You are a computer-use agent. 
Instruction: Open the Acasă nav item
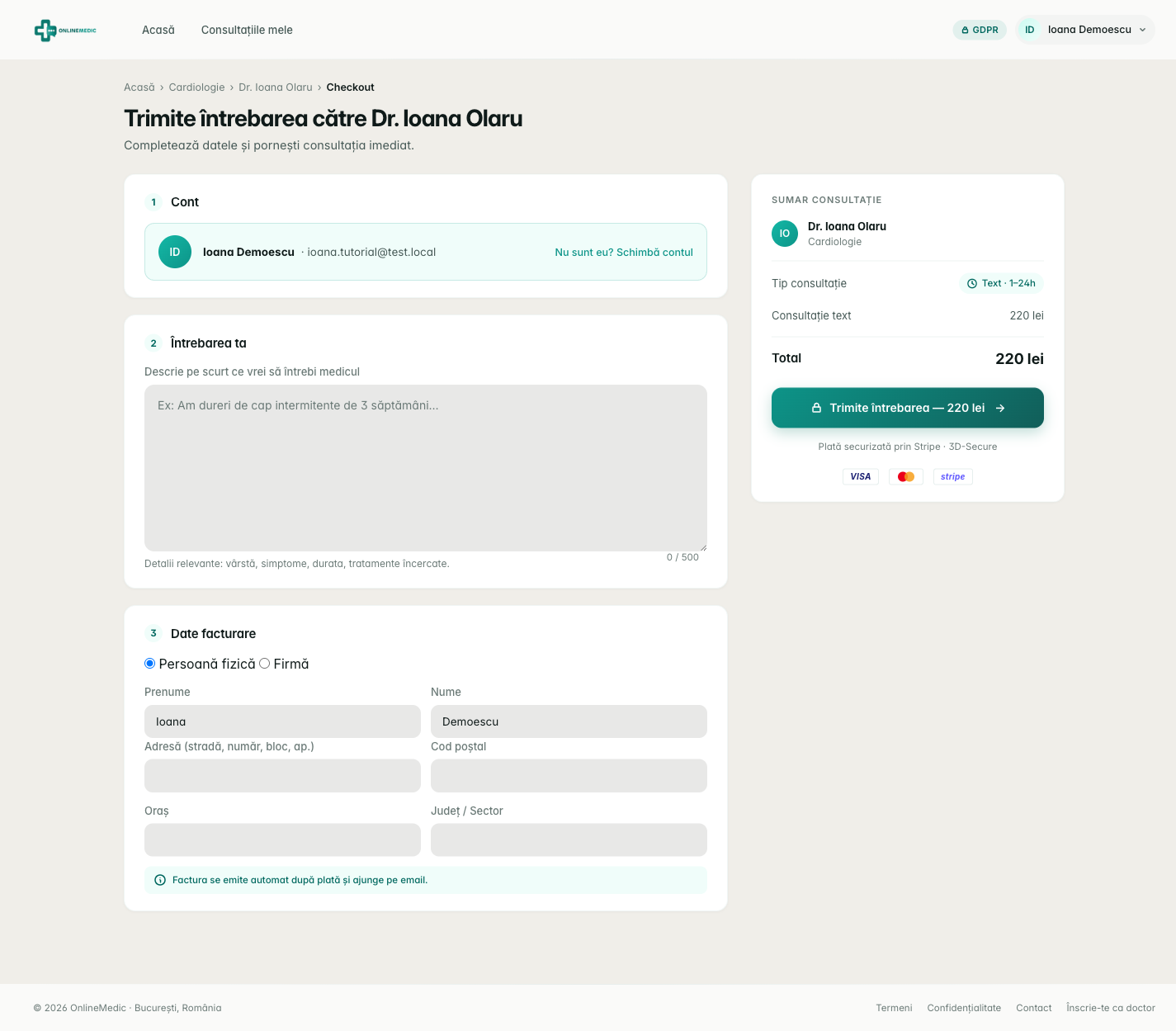click(x=158, y=30)
